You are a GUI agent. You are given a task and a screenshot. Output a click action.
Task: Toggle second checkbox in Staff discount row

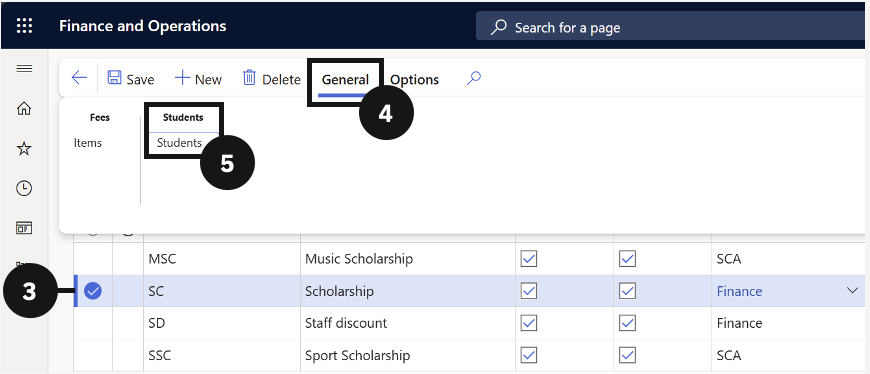tap(628, 323)
